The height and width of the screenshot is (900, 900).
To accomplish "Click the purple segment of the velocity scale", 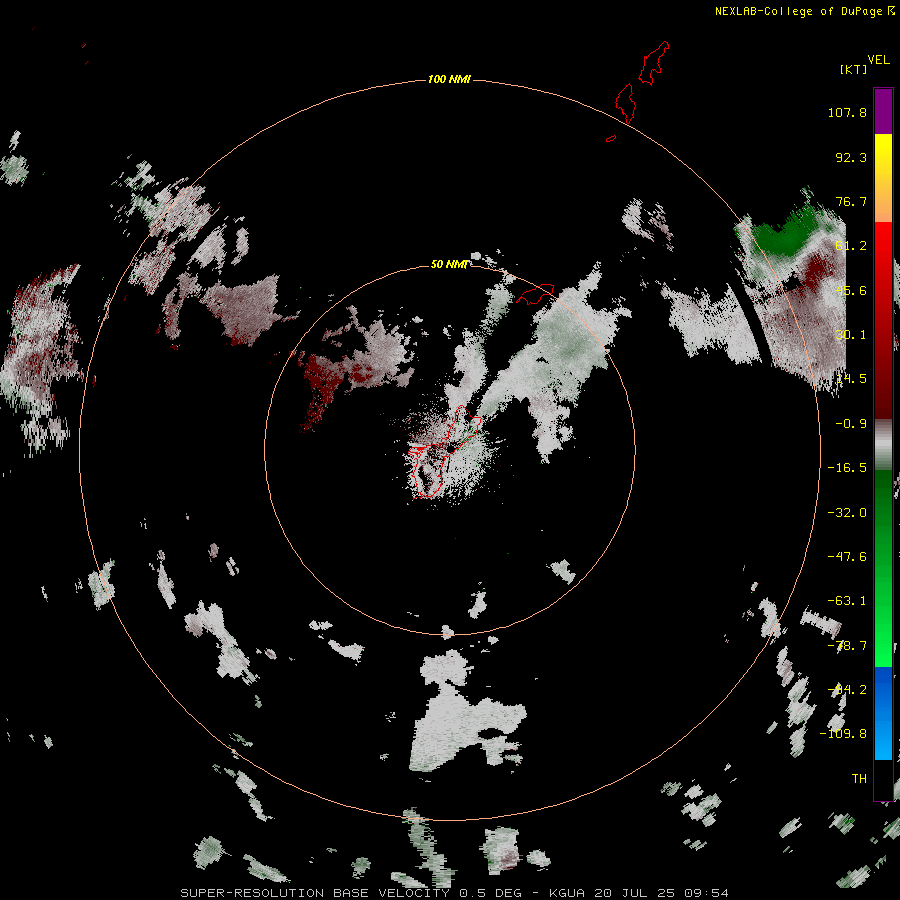I will 883,112.
